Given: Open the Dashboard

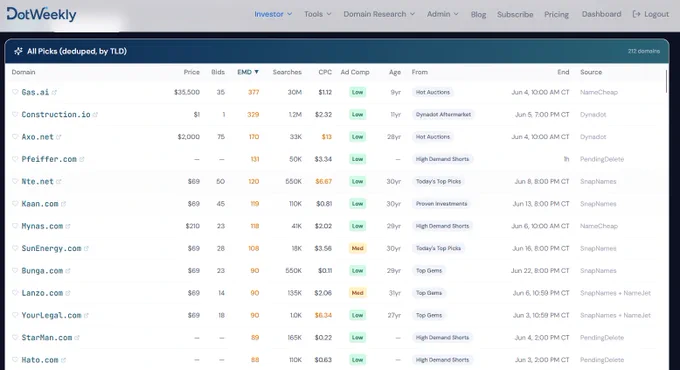Looking at the screenshot, I should [602, 14].
